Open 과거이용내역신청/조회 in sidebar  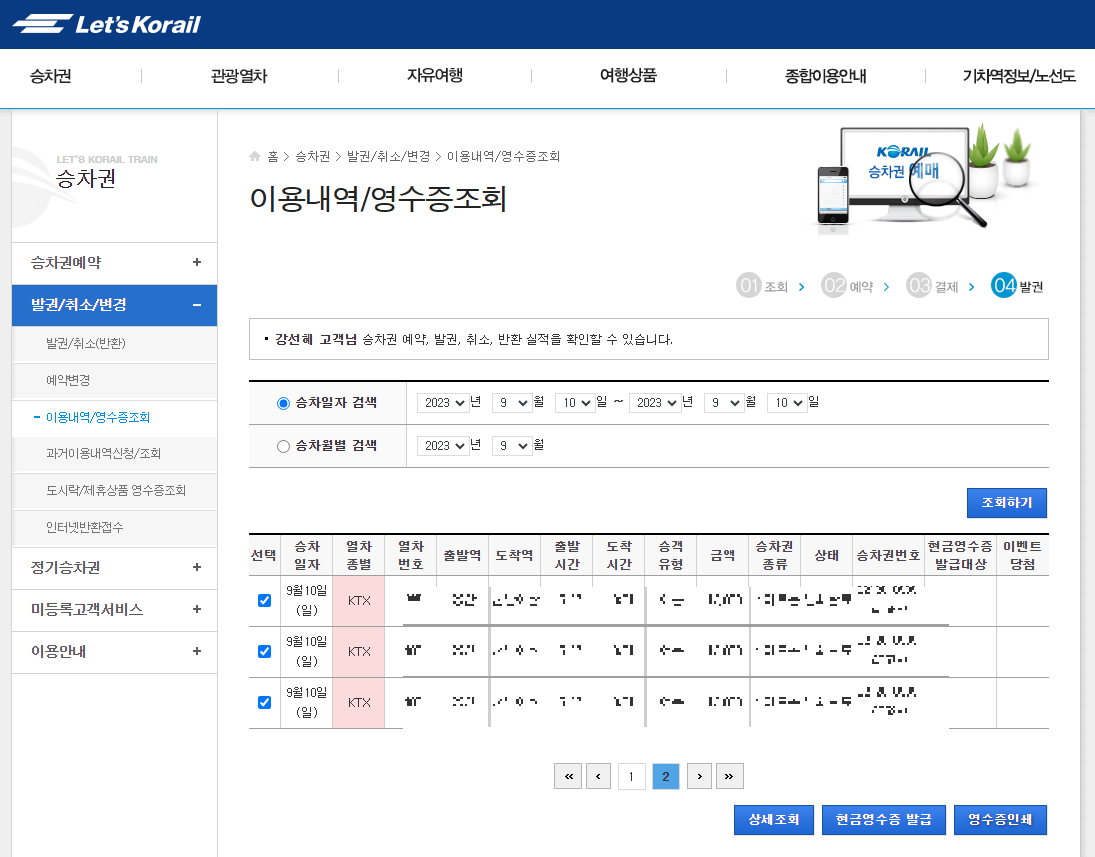pyautogui.click(x=103, y=453)
